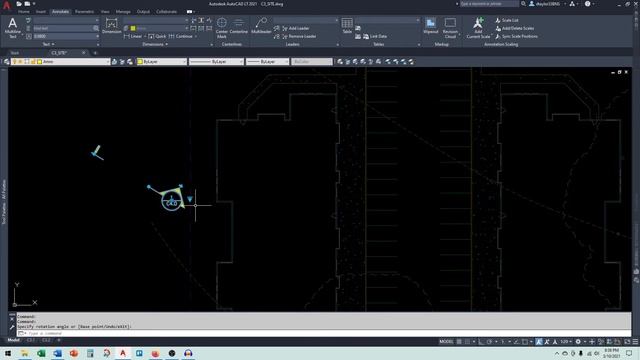Activate the Multileader tool
The image size is (640, 360).
(261, 26)
